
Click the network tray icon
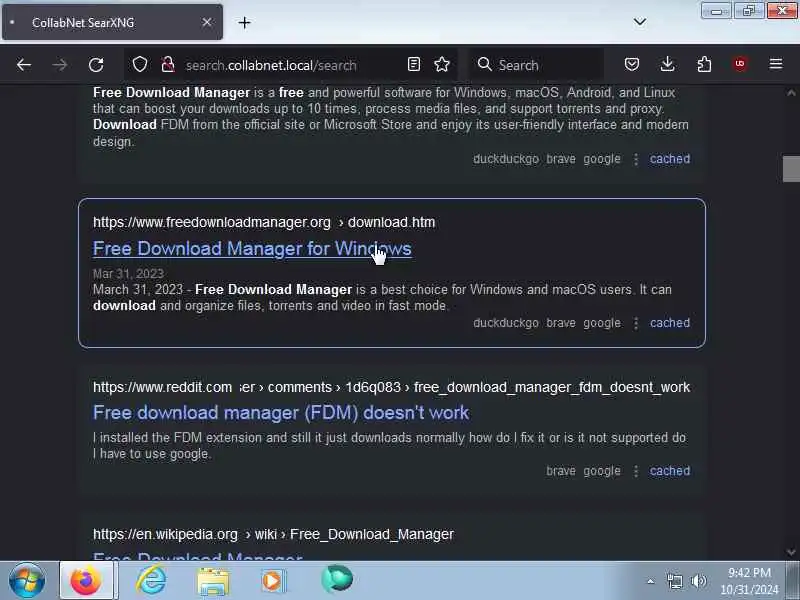pos(674,581)
